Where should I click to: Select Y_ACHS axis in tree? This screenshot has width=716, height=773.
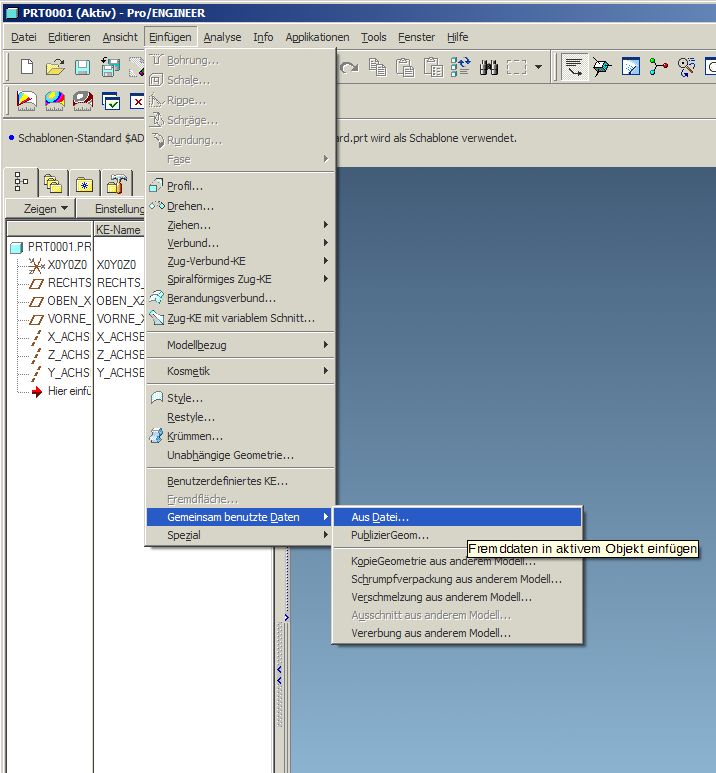[x=60, y=373]
